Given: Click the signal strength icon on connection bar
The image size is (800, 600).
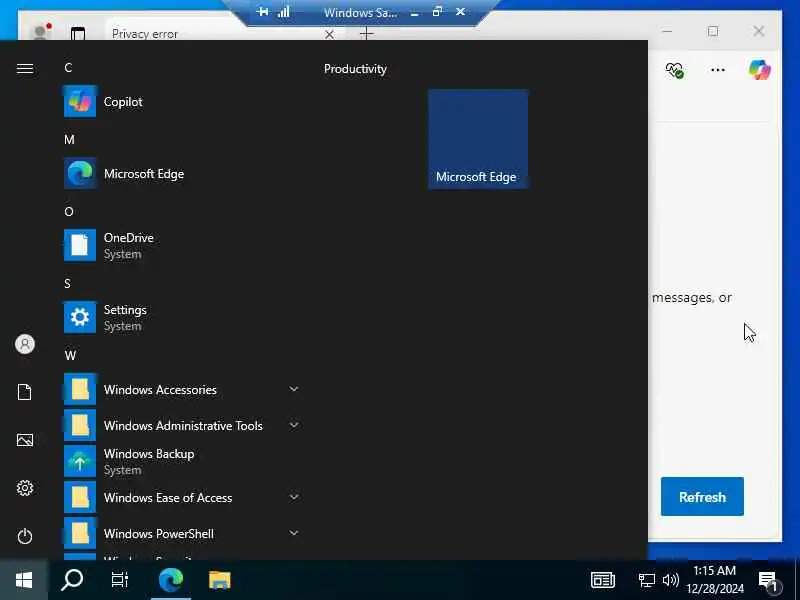Looking at the screenshot, I should pos(284,12).
